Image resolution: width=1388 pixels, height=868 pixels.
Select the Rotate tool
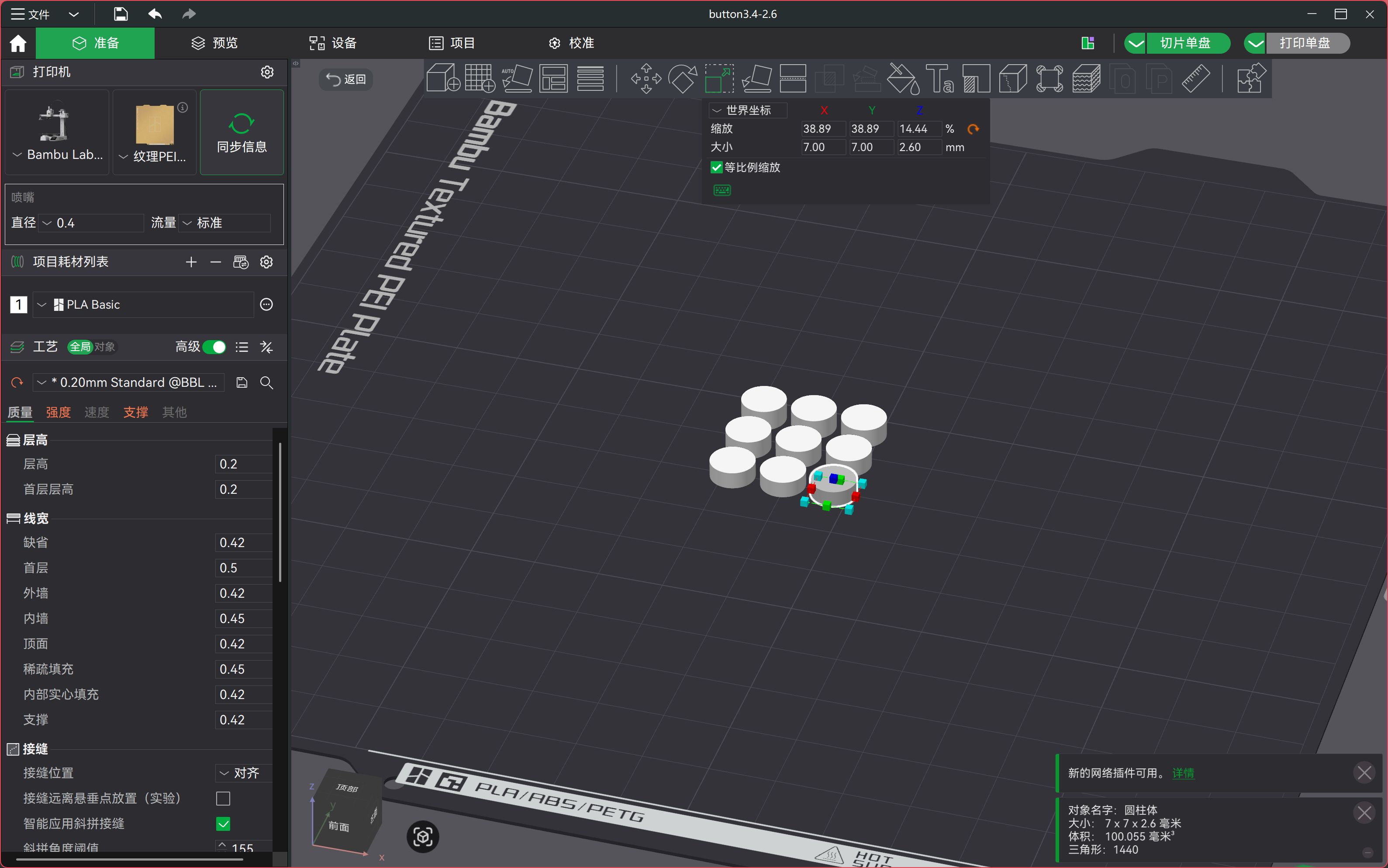(683, 79)
